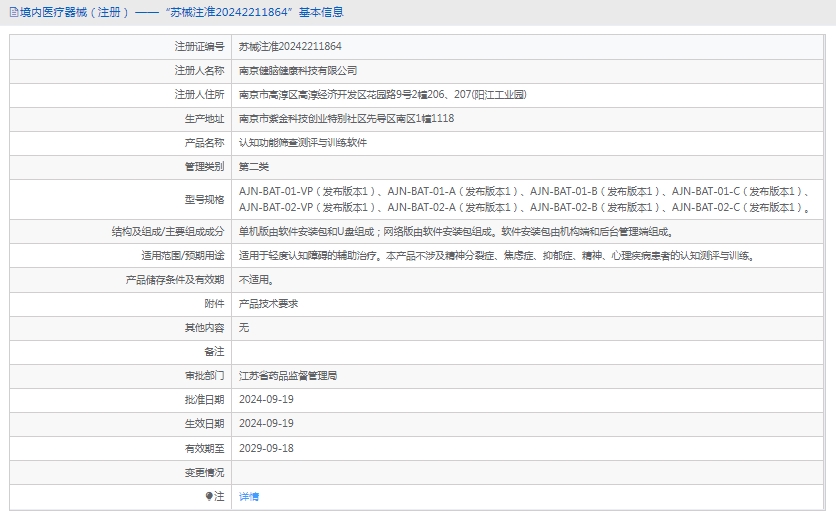This screenshot has width=836, height=514.
Task: Click product name 认知功能筛查测评与训练软件
Action: (x=303, y=143)
